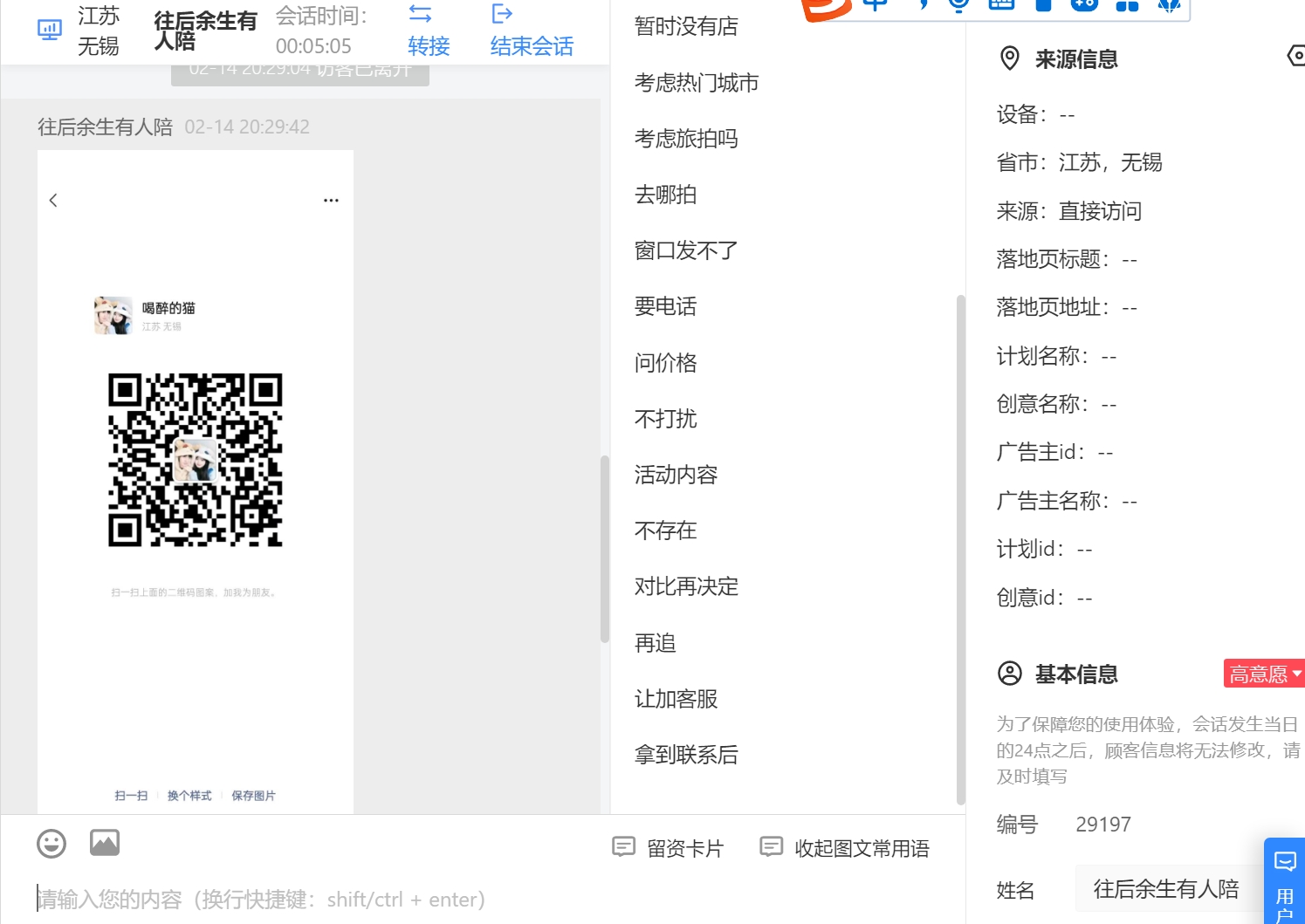Click the session time 00:05:05
This screenshot has height=924, width=1305.
(x=313, y=46)
